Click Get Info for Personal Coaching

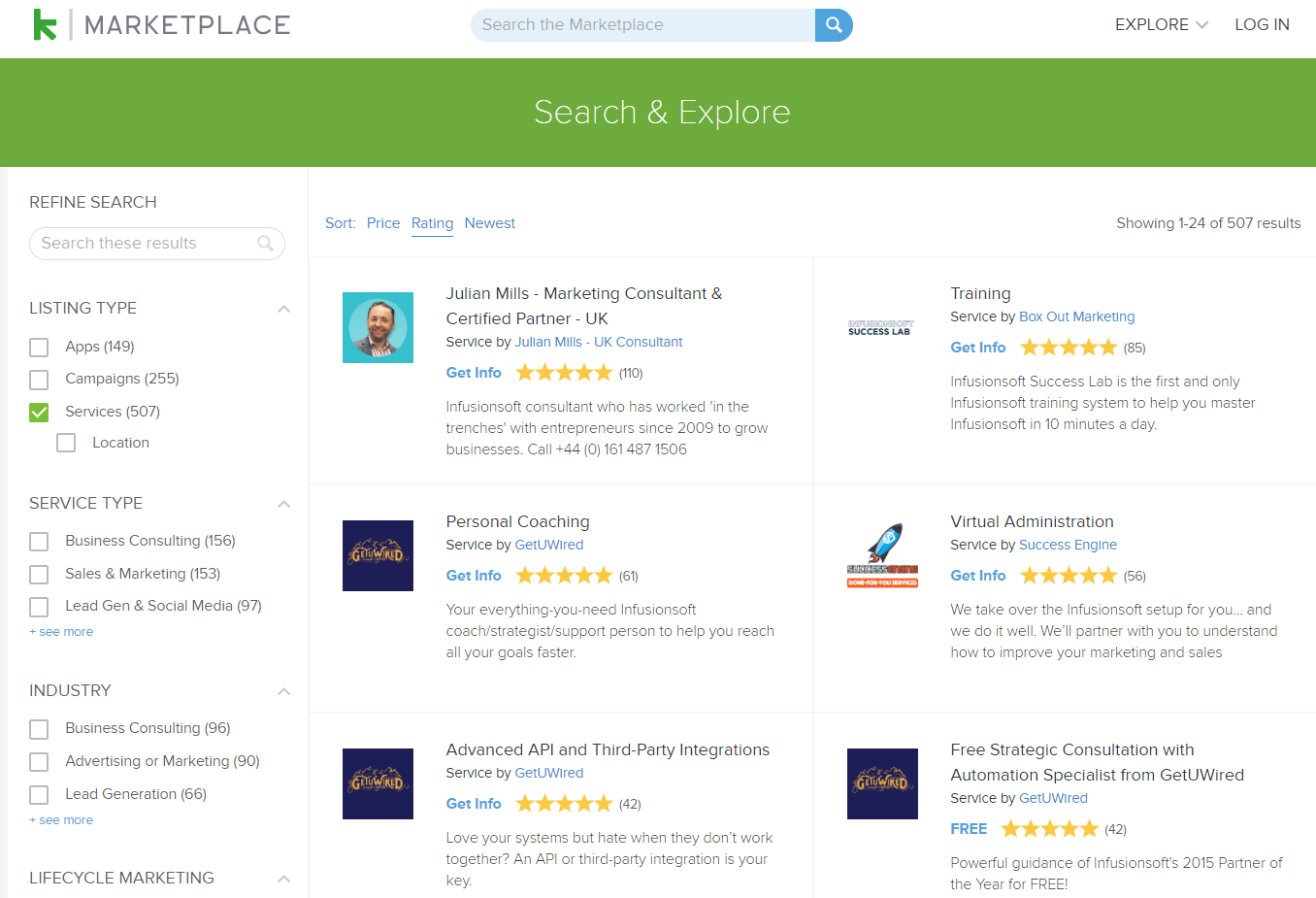[474, 576]
